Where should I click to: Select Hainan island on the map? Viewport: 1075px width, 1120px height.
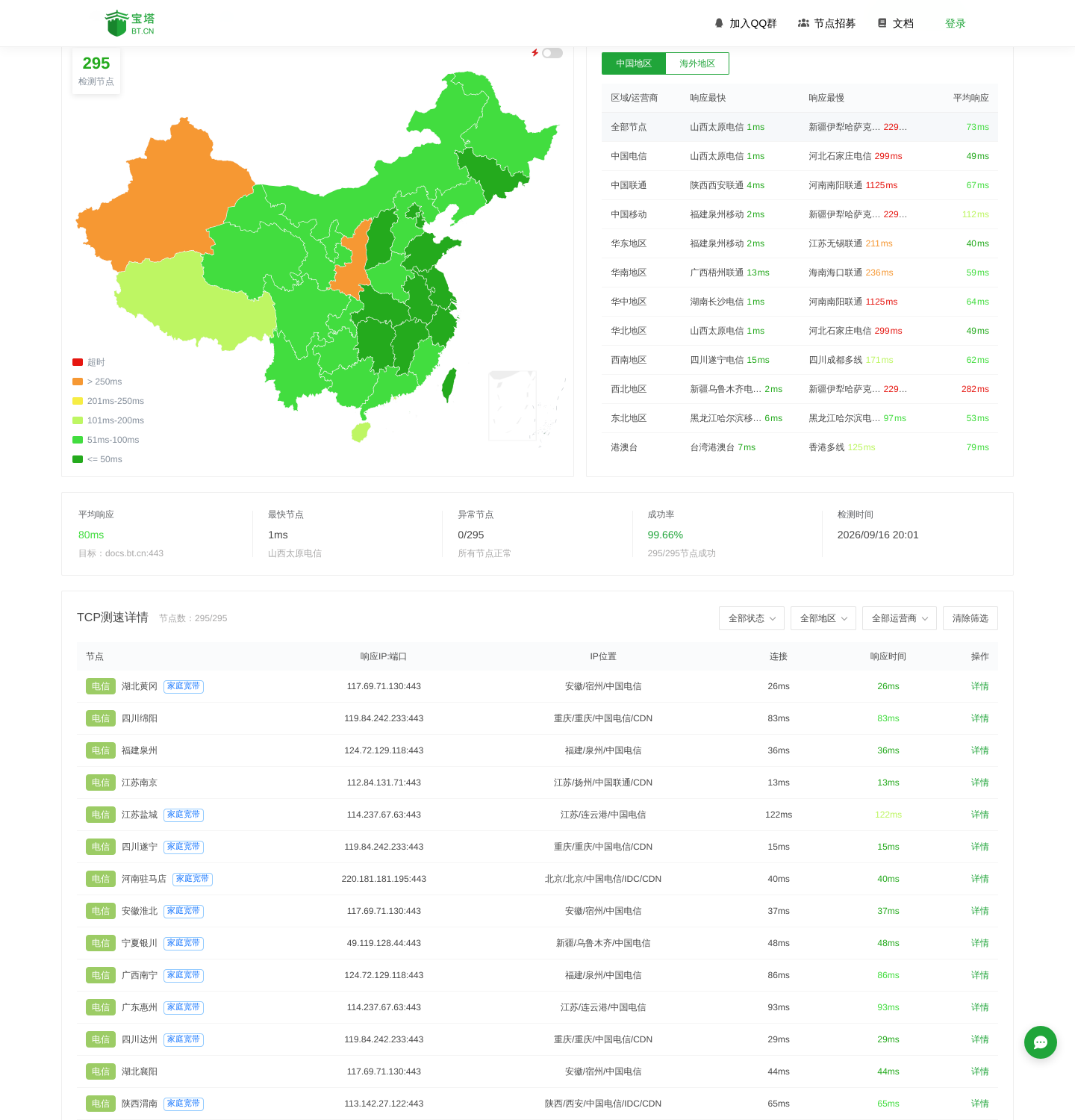[x=361, y=432]
